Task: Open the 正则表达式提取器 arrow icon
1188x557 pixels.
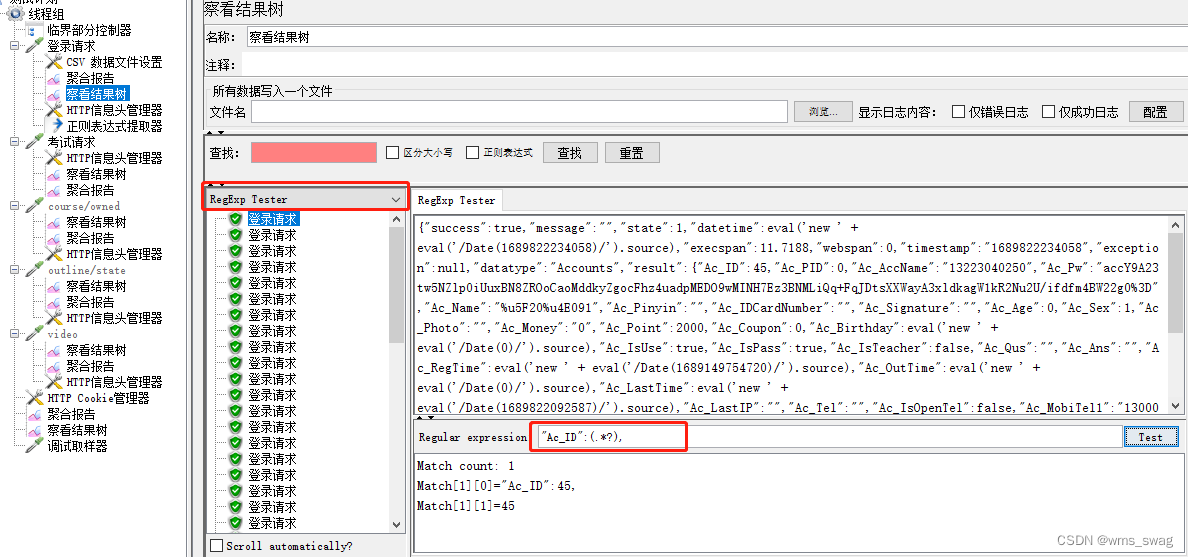Action: [54, 126]
